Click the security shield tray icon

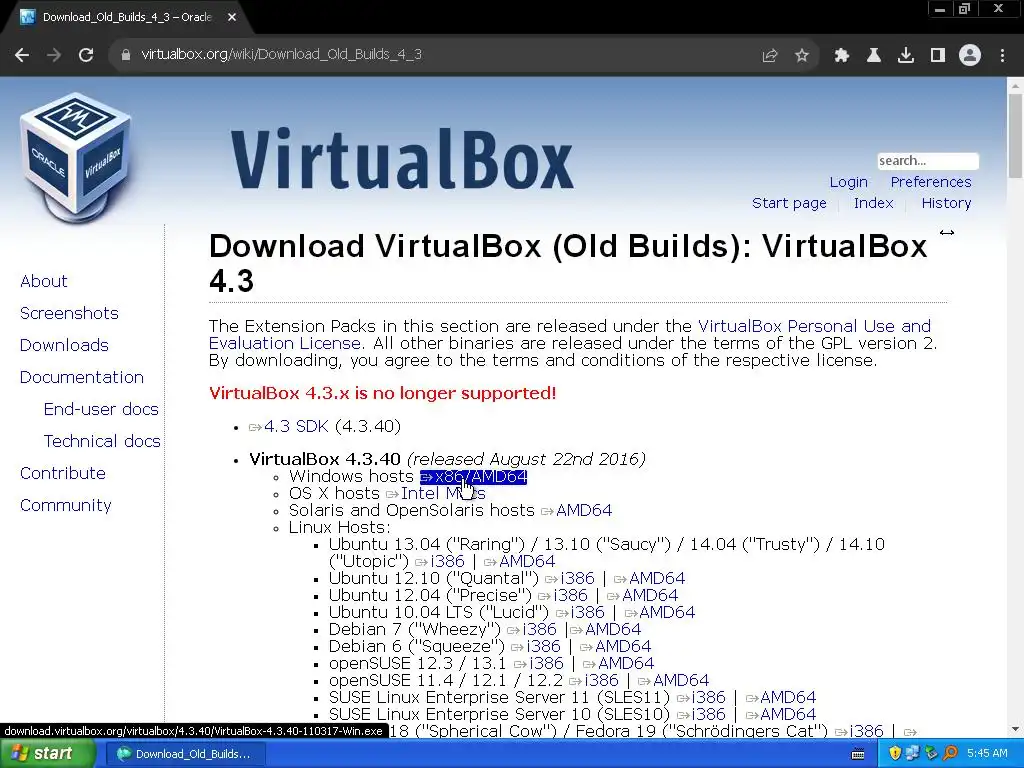[x=895, y=754]
